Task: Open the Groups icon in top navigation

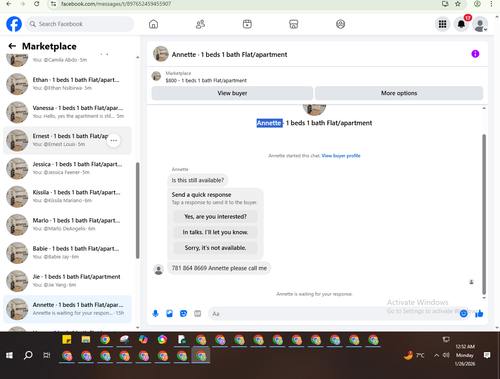Action: [340, 24]
